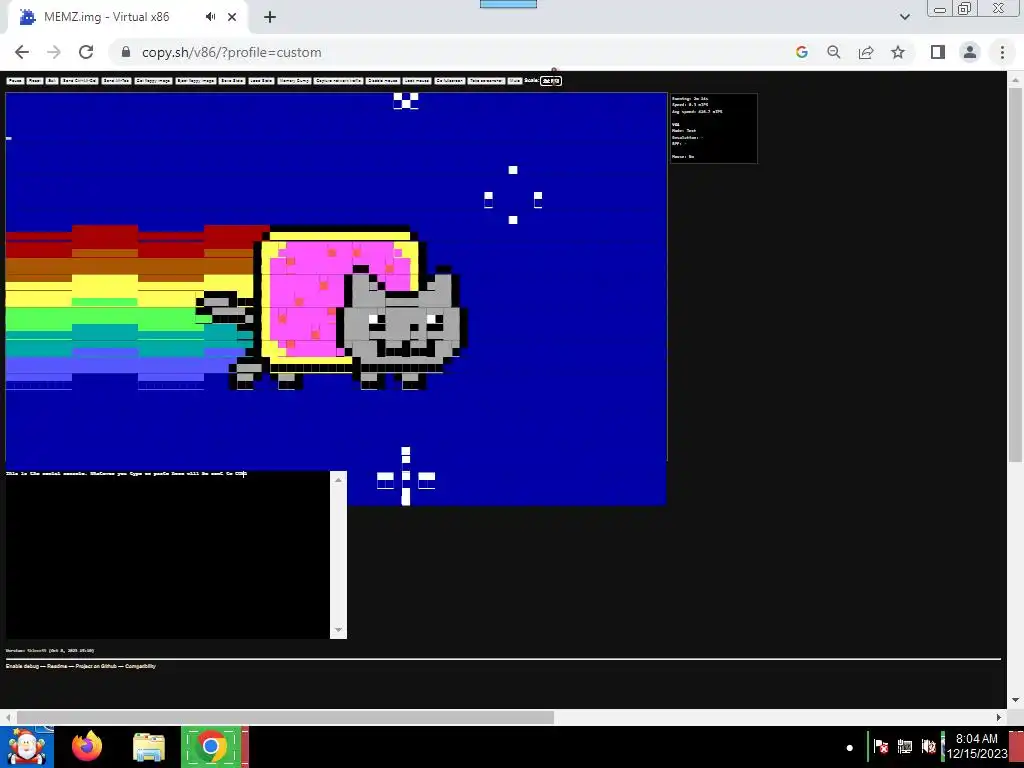Click Save State in emulator toolbar
This screenshot has width=1024, height=768.
[x=232, y=81]
